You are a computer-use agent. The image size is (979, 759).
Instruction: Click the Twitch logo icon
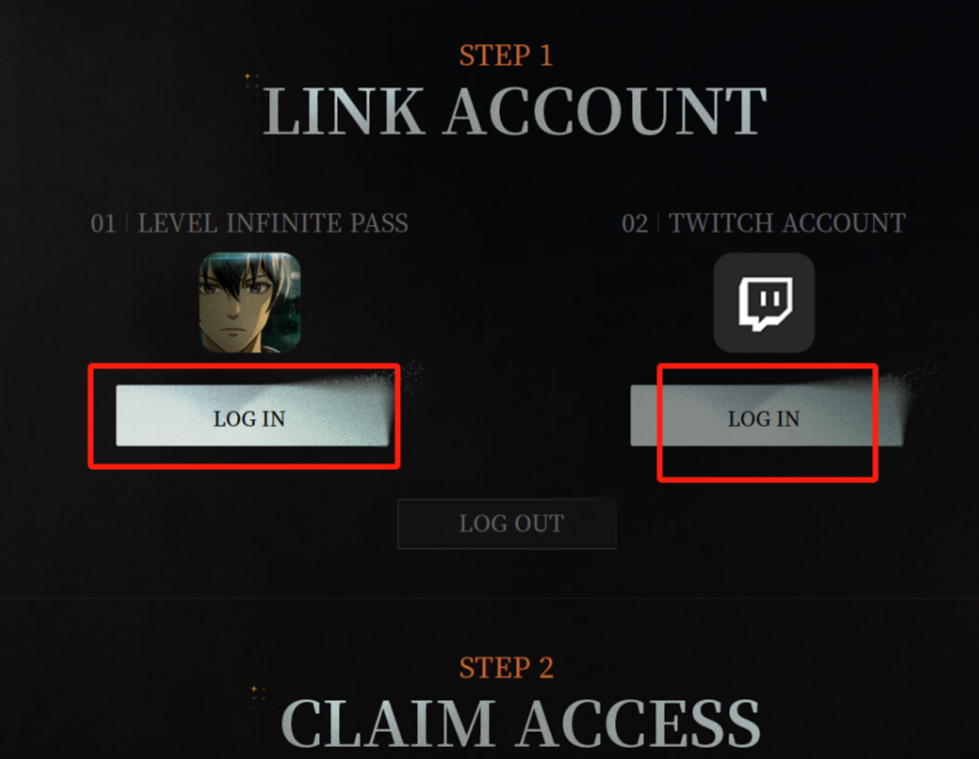[764, 303]
